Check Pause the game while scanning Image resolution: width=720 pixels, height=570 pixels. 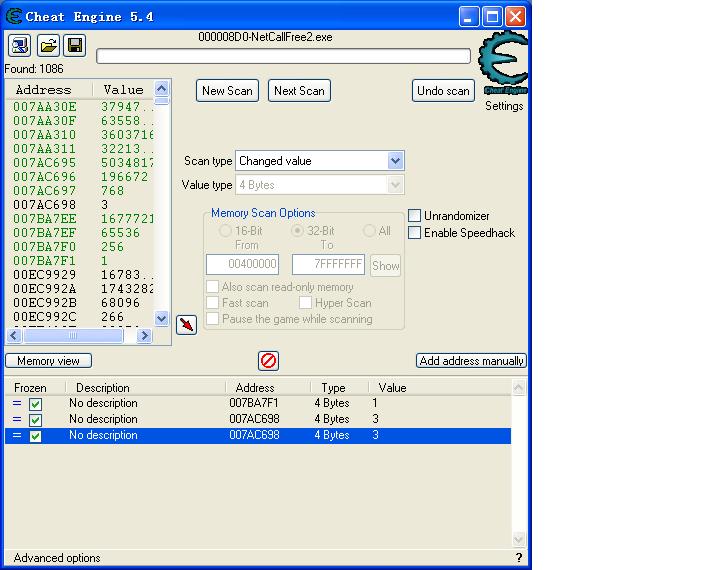point(212,319)
